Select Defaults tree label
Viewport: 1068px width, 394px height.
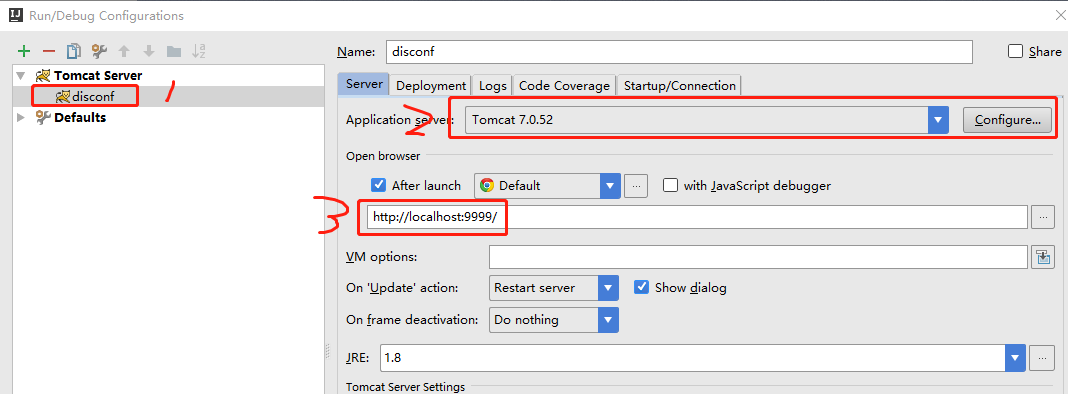point(80,117)
